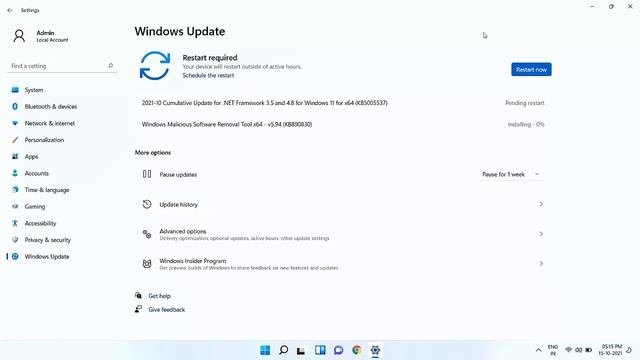Select Bluetooth & devices in the sidebar
The width and height of the screenshot is (640, 360).
click(61, 107)
